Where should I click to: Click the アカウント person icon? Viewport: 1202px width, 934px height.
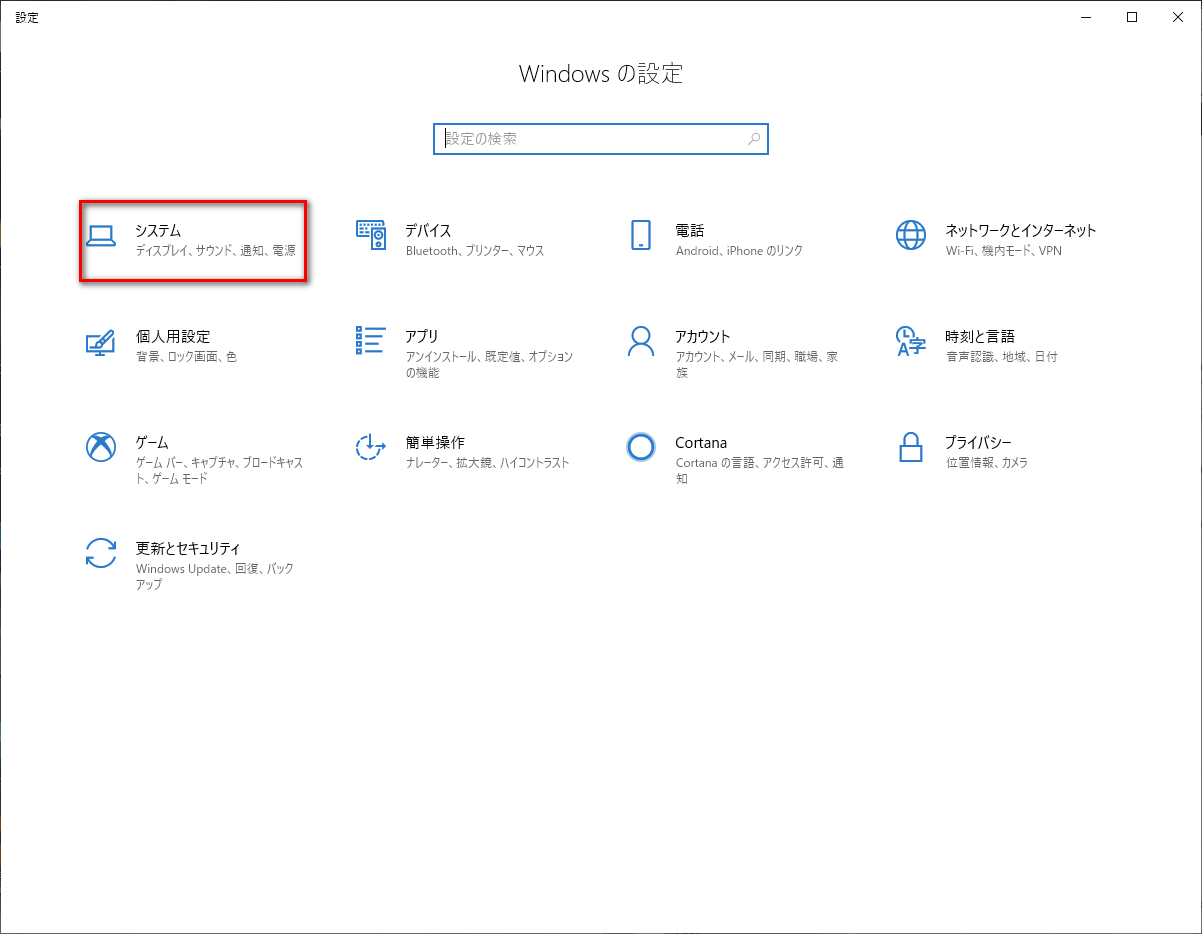pos(641,341)
